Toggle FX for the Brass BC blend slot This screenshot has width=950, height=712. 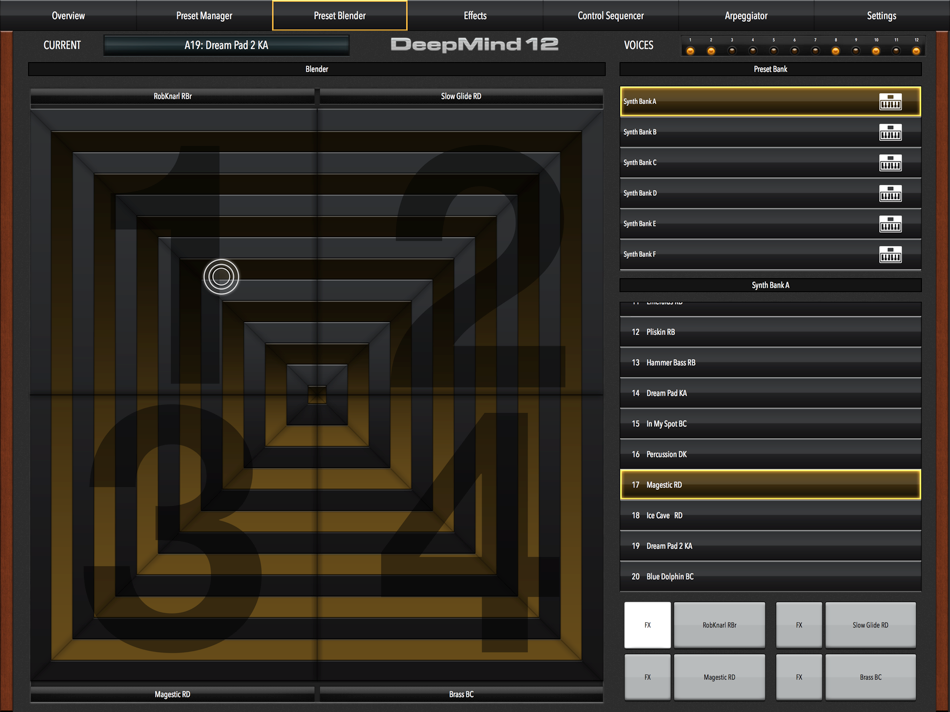click(x=799, y=676)
